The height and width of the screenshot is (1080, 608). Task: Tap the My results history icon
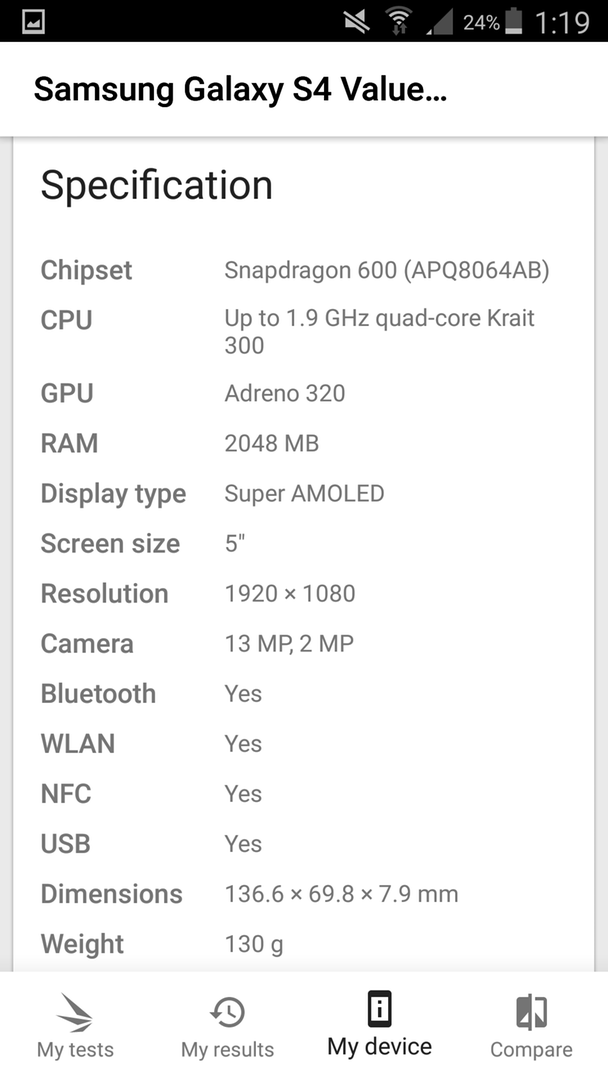point(227,1012)
